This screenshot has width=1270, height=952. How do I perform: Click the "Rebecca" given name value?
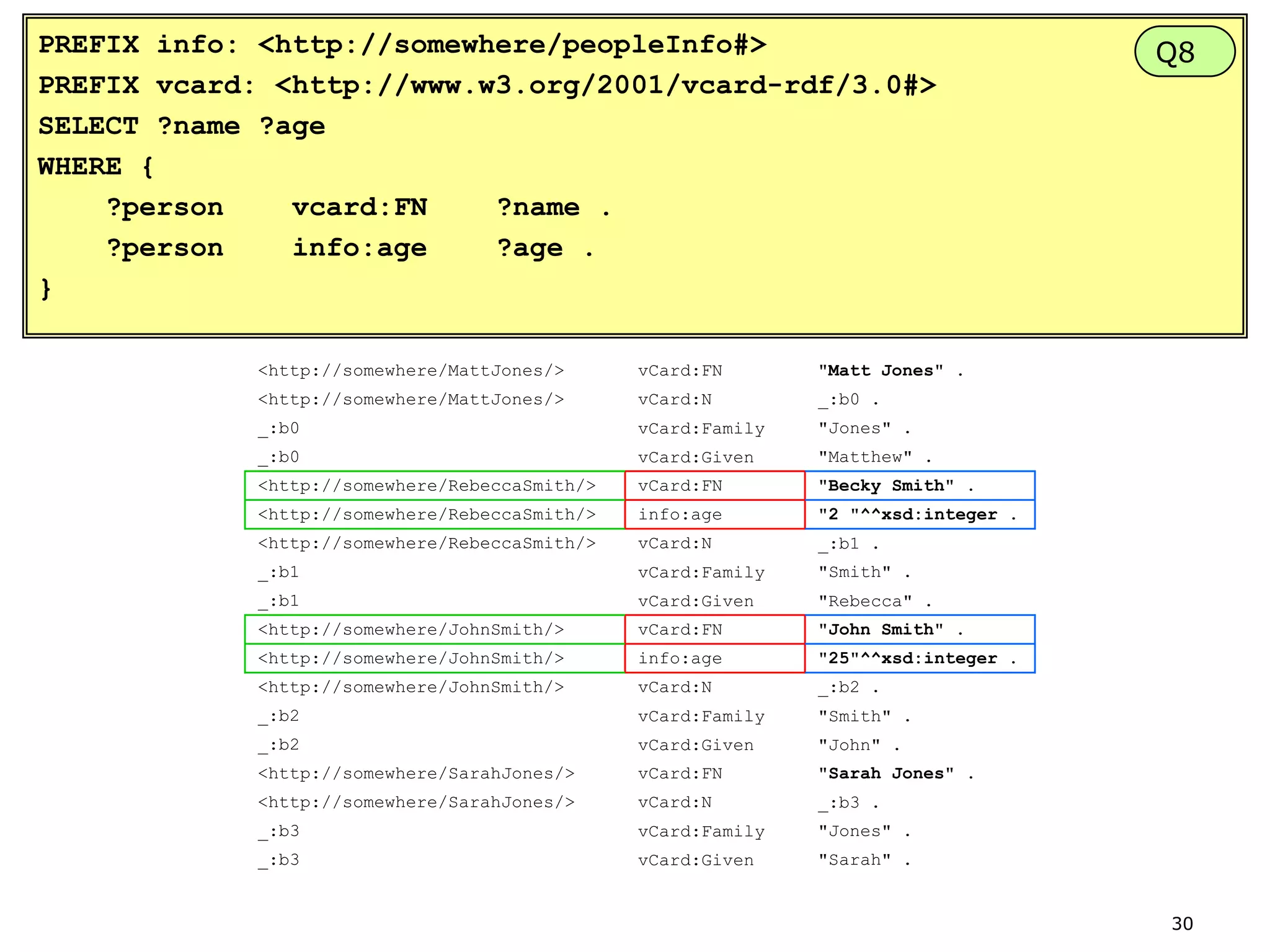[865, 601]
